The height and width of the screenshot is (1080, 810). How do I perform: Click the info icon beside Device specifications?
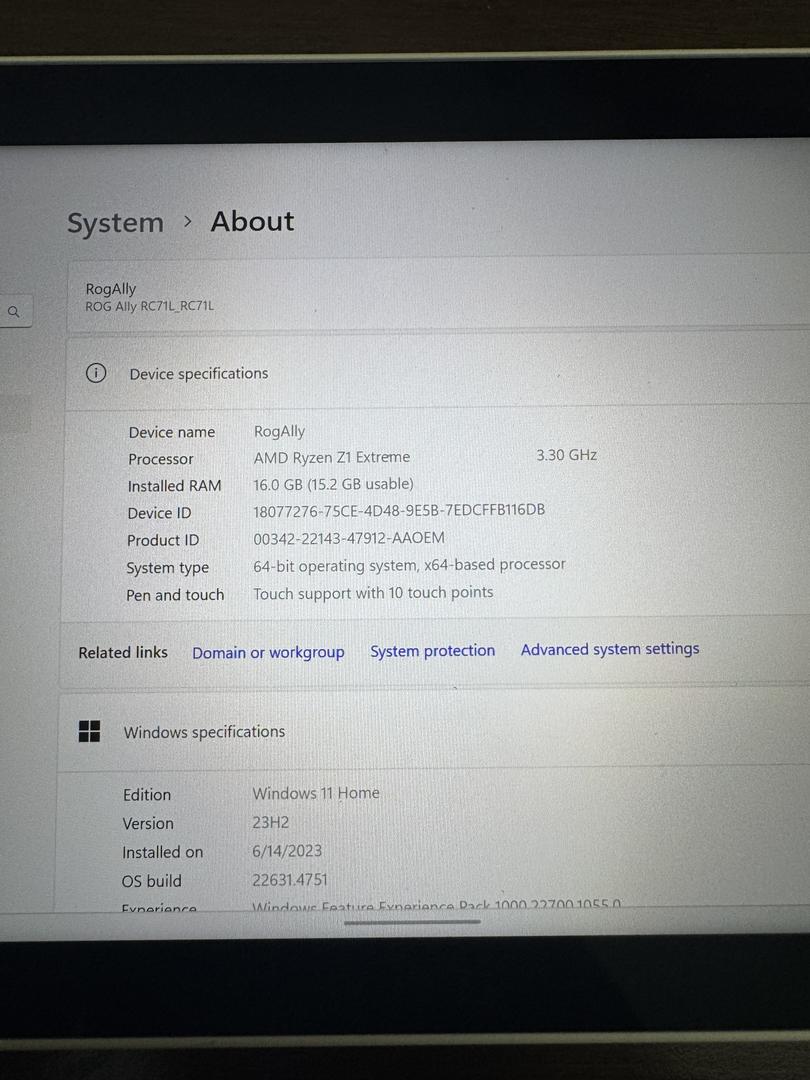pyautogui.click(x=96, y=373)
